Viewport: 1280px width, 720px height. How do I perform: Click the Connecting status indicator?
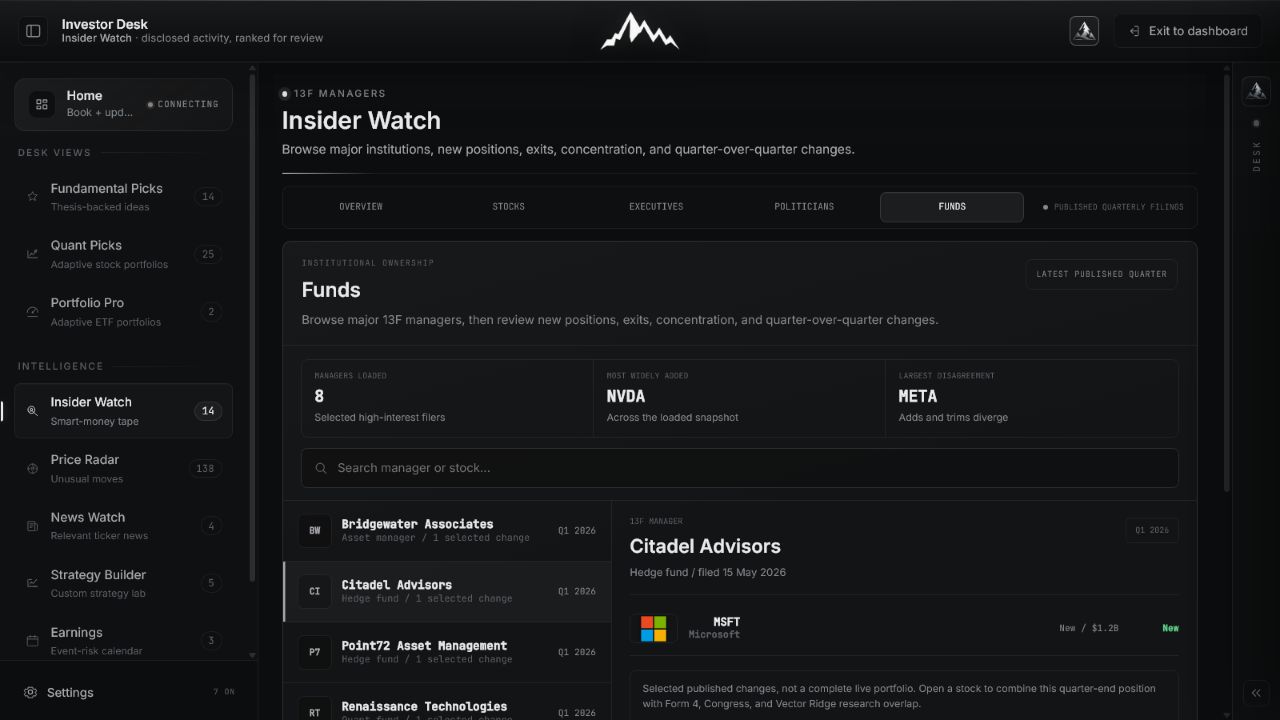click(183, 104)
